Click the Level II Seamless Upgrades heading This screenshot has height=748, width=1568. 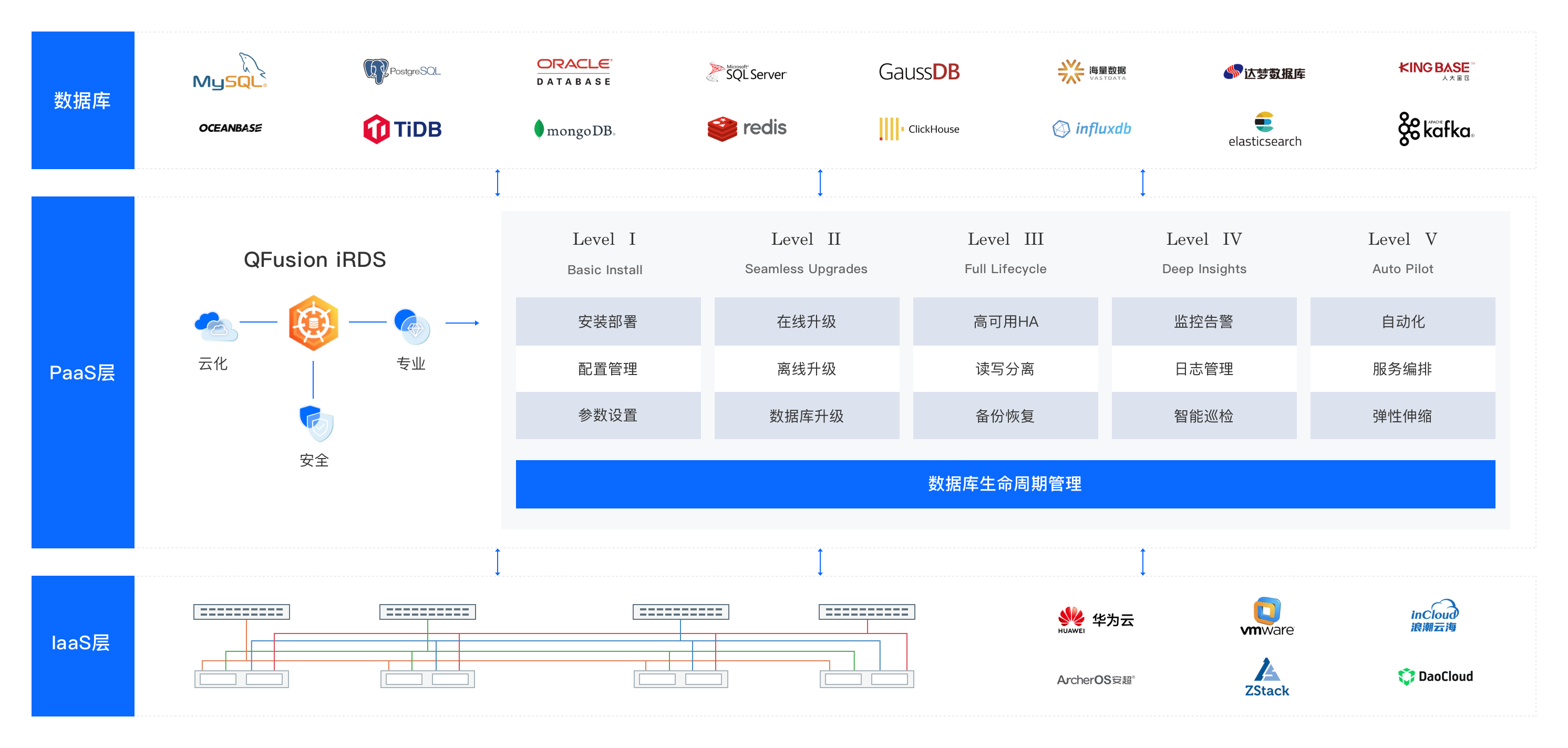[x=806, y=253]
